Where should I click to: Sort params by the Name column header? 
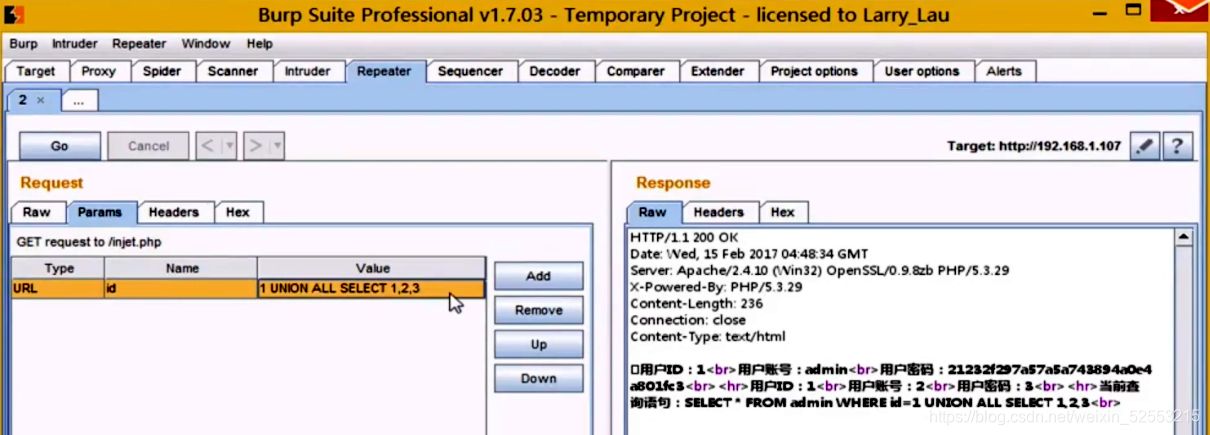point(182,268)
